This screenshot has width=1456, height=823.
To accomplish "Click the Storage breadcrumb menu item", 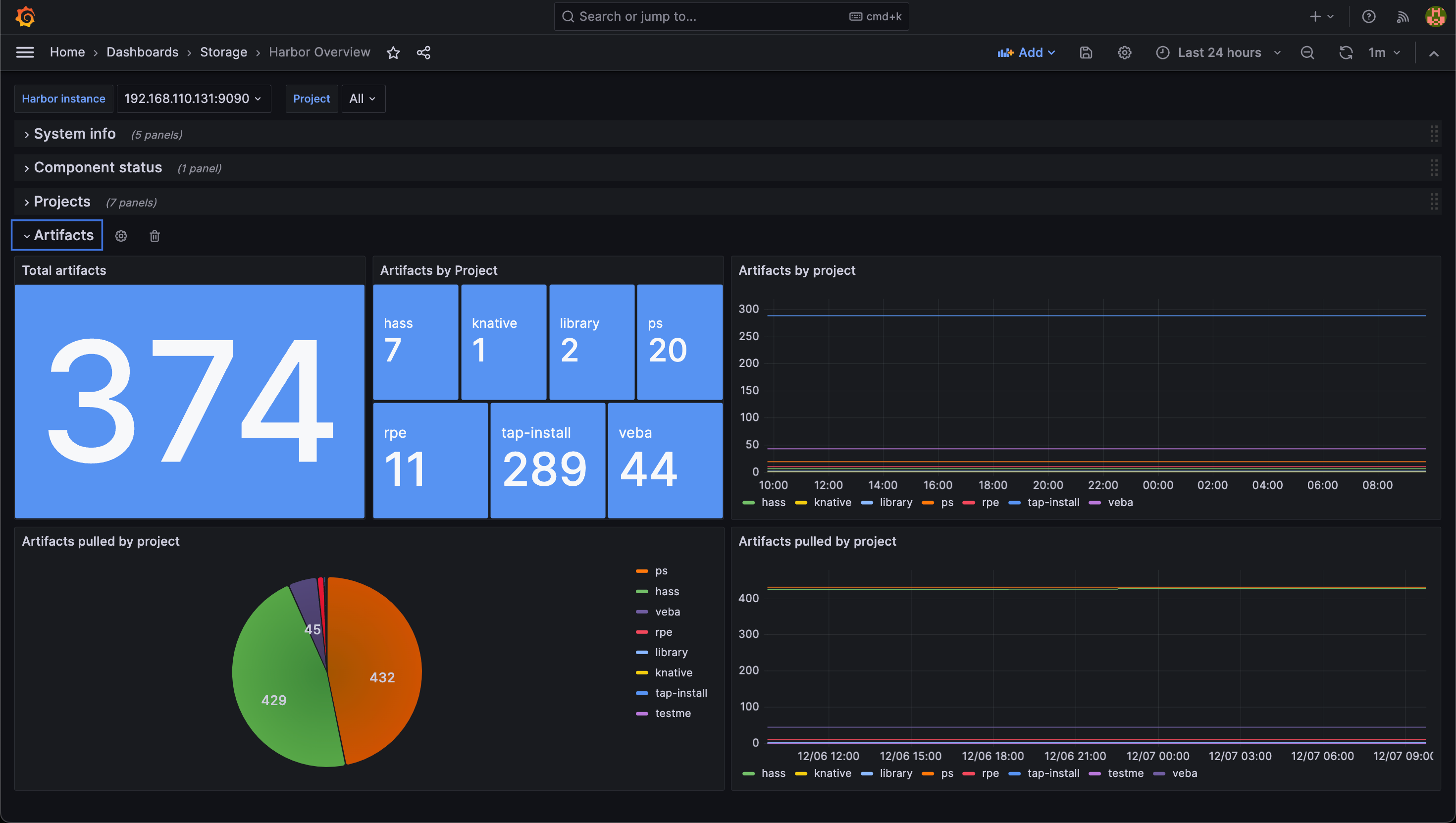I will coord(223,51).
